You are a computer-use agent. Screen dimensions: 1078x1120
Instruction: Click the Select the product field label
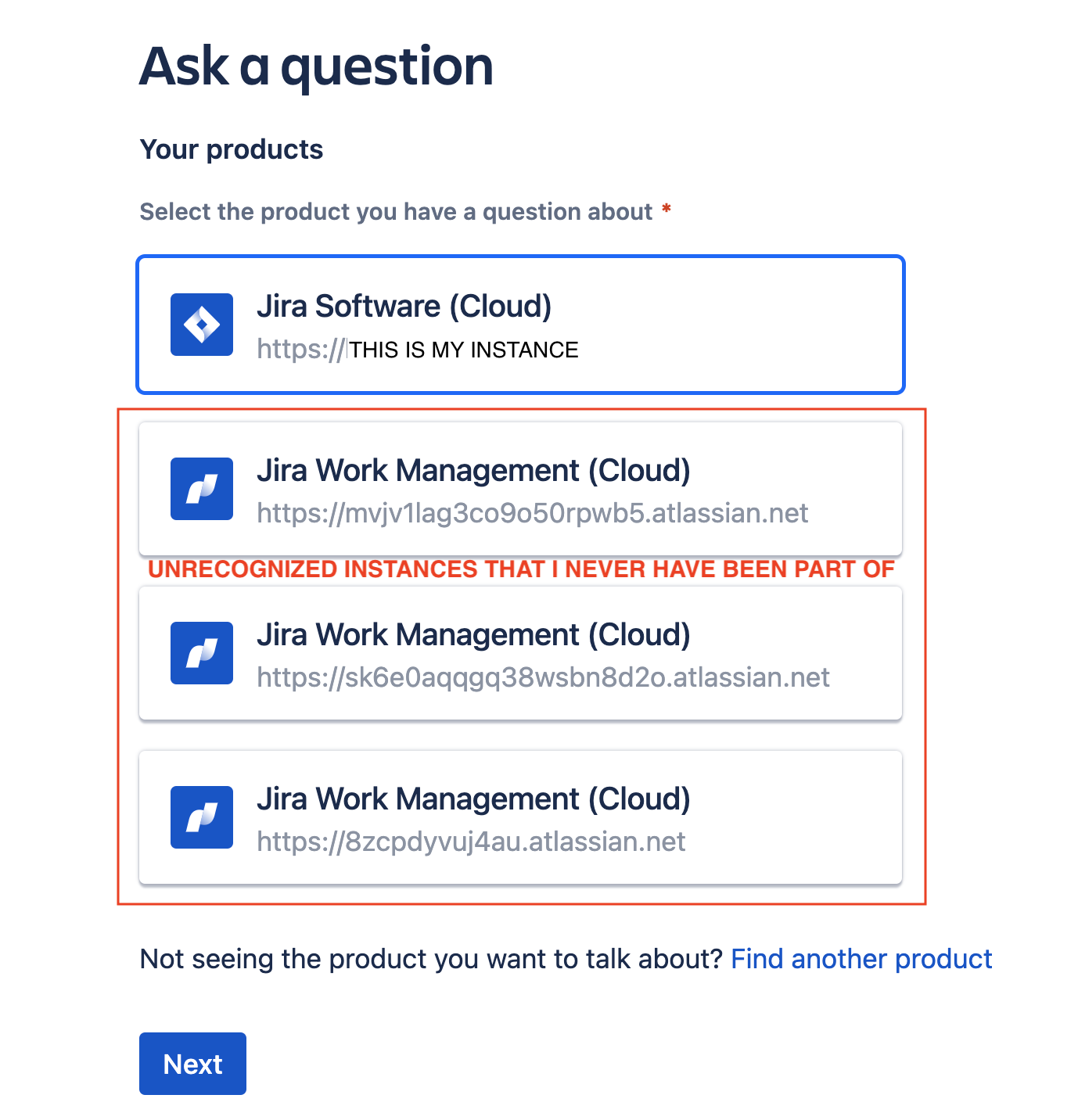click(396, 212)
